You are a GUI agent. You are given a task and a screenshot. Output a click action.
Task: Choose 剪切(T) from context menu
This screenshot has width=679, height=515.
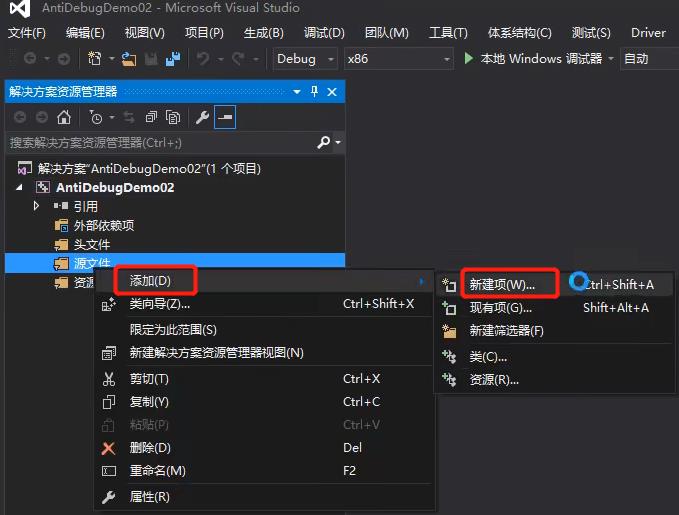(x=264, y=379)
